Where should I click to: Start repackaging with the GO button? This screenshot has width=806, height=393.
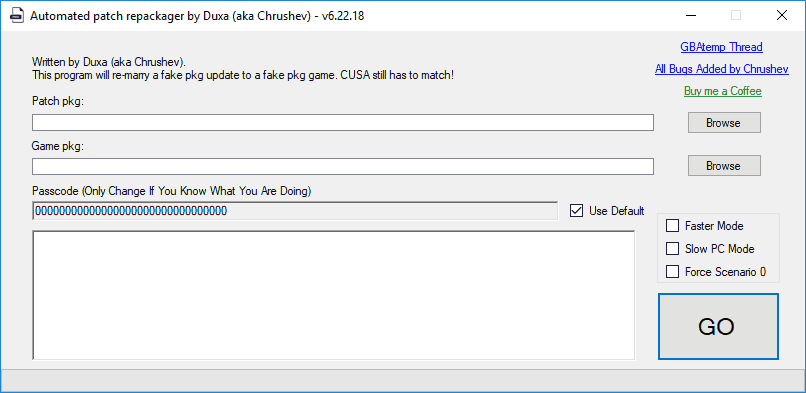(x=718, y=327)
